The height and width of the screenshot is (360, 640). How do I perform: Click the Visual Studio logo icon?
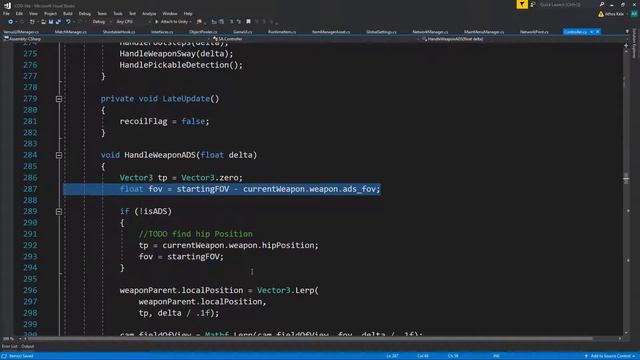(x=7, y=5)
